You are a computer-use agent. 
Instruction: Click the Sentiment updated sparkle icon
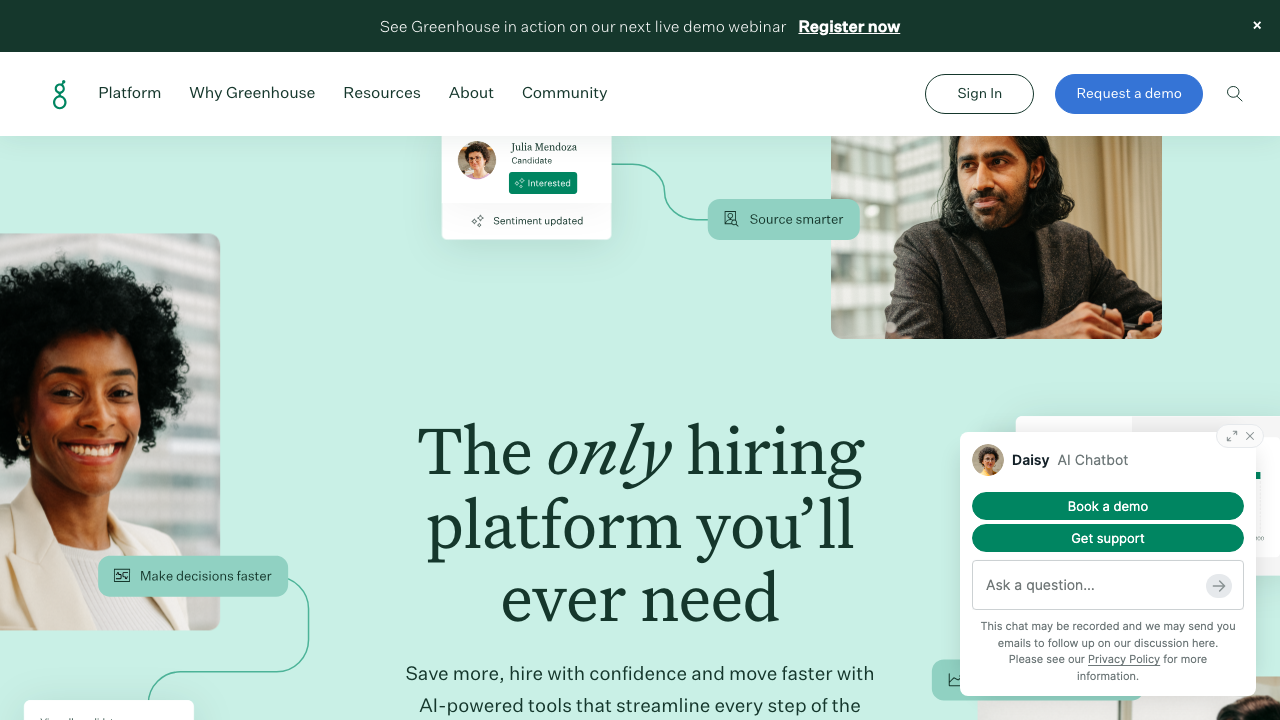[478, 221]
